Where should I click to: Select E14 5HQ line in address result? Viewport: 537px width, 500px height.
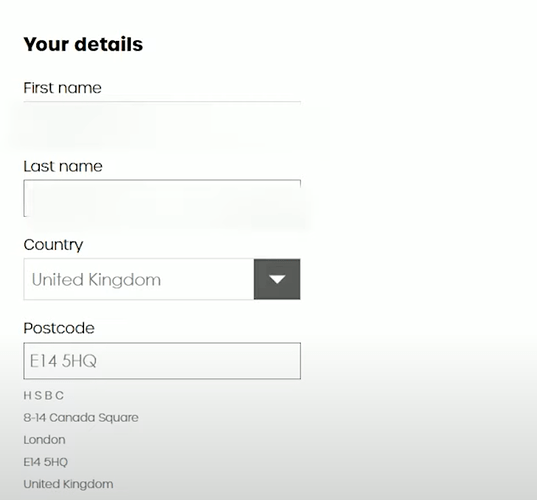[x=46, y=462]
